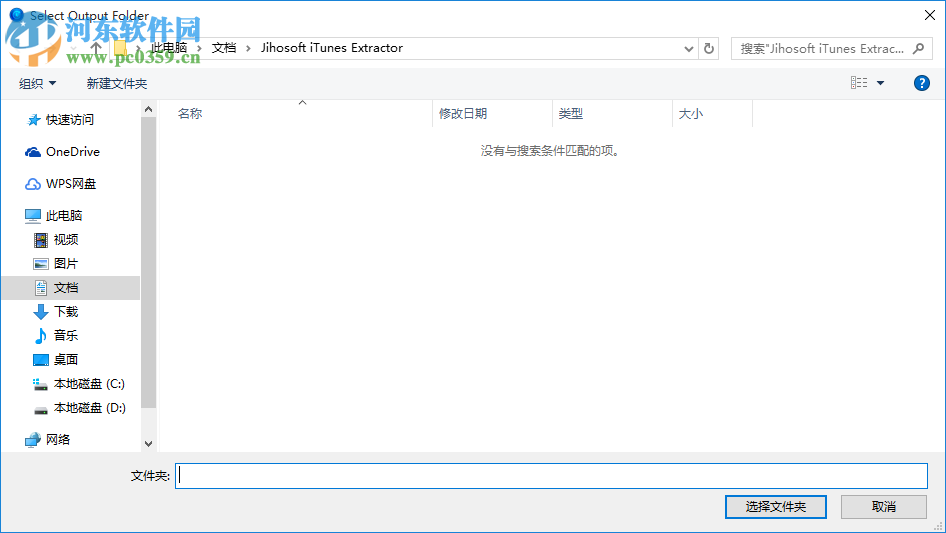Click the refresh icon in address bar
The image size is (946, 533).
pyautogui.click(x=709, y=48)
